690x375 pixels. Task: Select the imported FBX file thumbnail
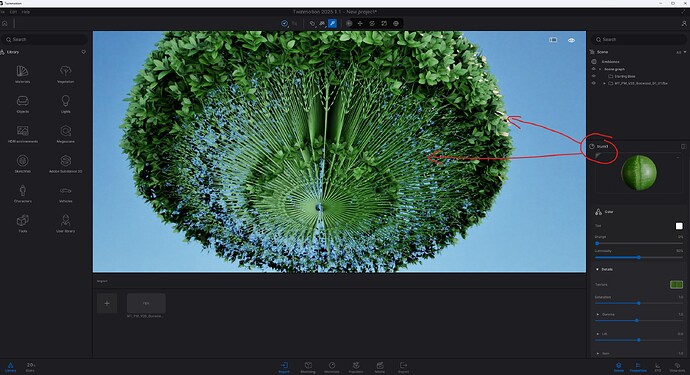[x=146, y=303]
